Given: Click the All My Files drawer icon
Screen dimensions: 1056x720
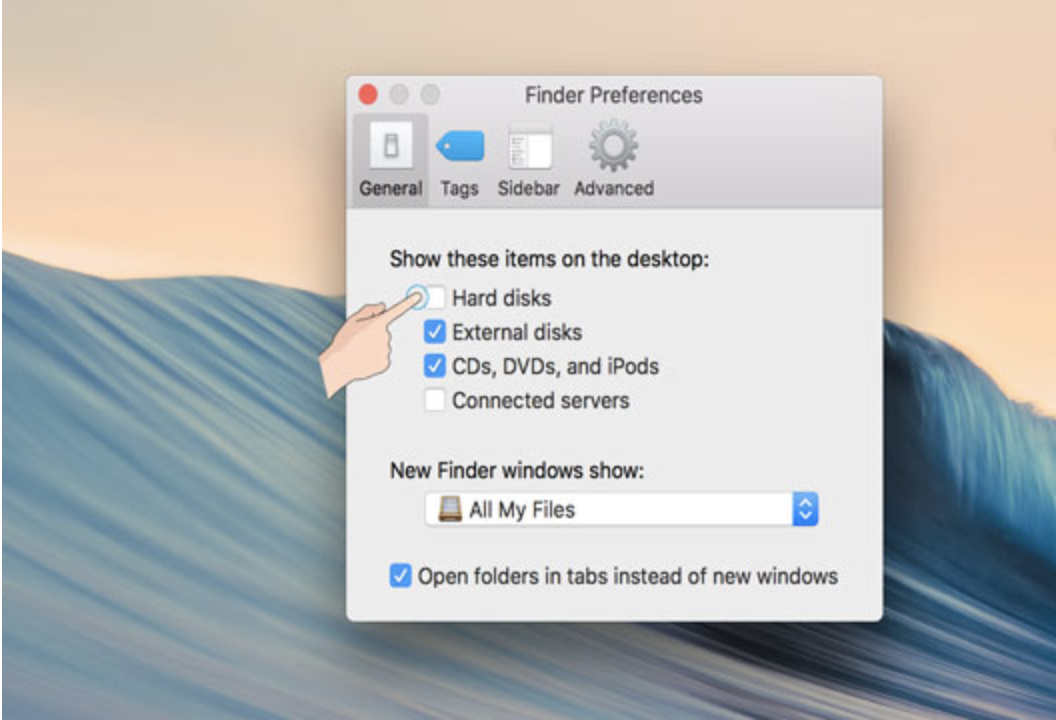Looking at the screenshot, I should [x=450, y=509].
